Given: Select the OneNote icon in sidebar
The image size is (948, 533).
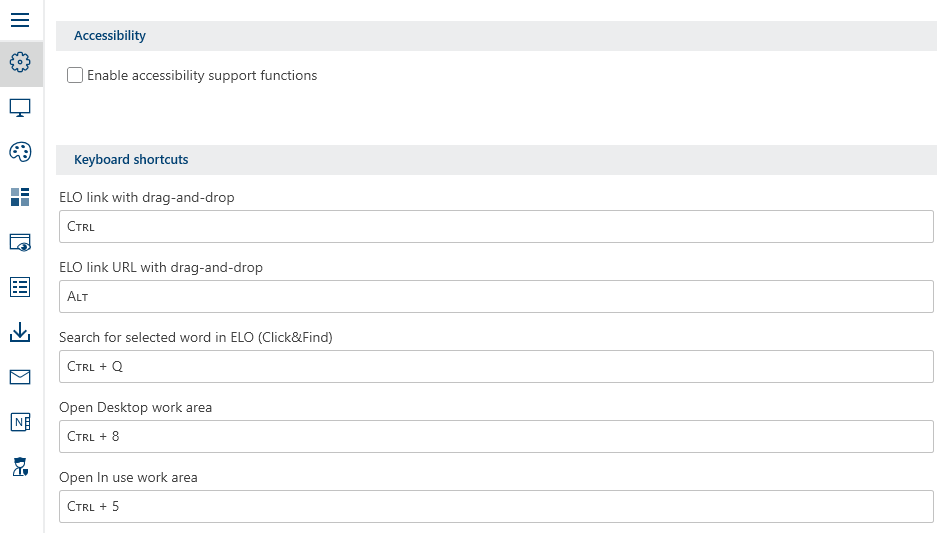Looking at the screenshot, I should [x=20, y=422].
